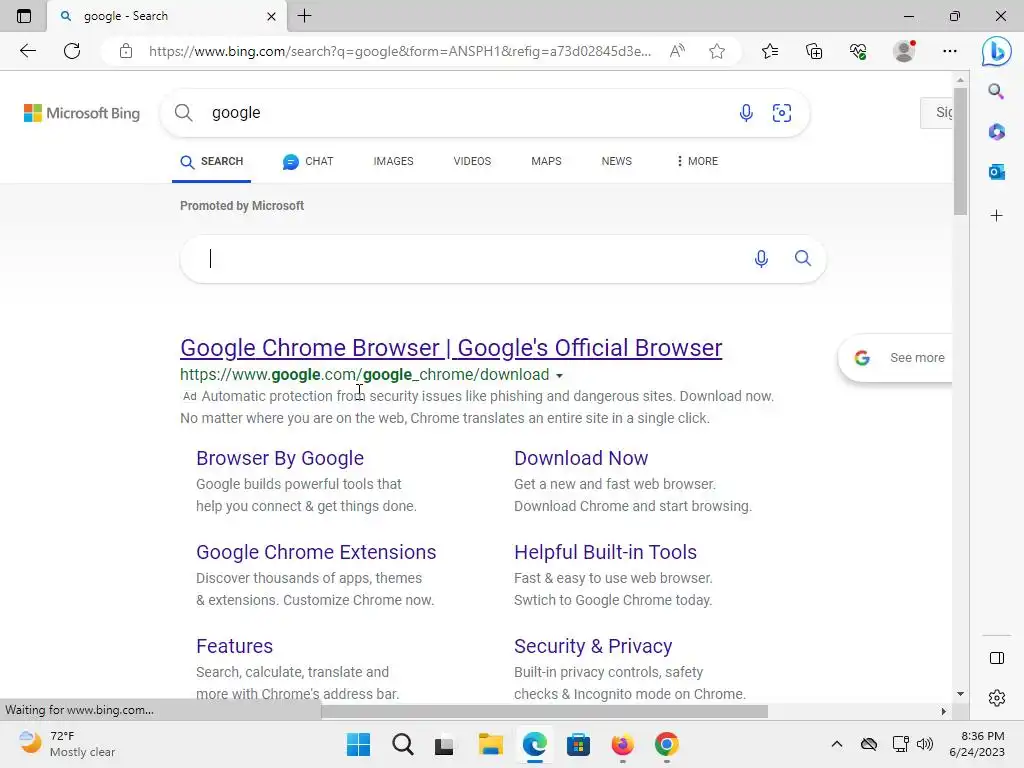1024x768 pixels.
Task: Switch to the MAPS tab
Action: coord(546,161)
